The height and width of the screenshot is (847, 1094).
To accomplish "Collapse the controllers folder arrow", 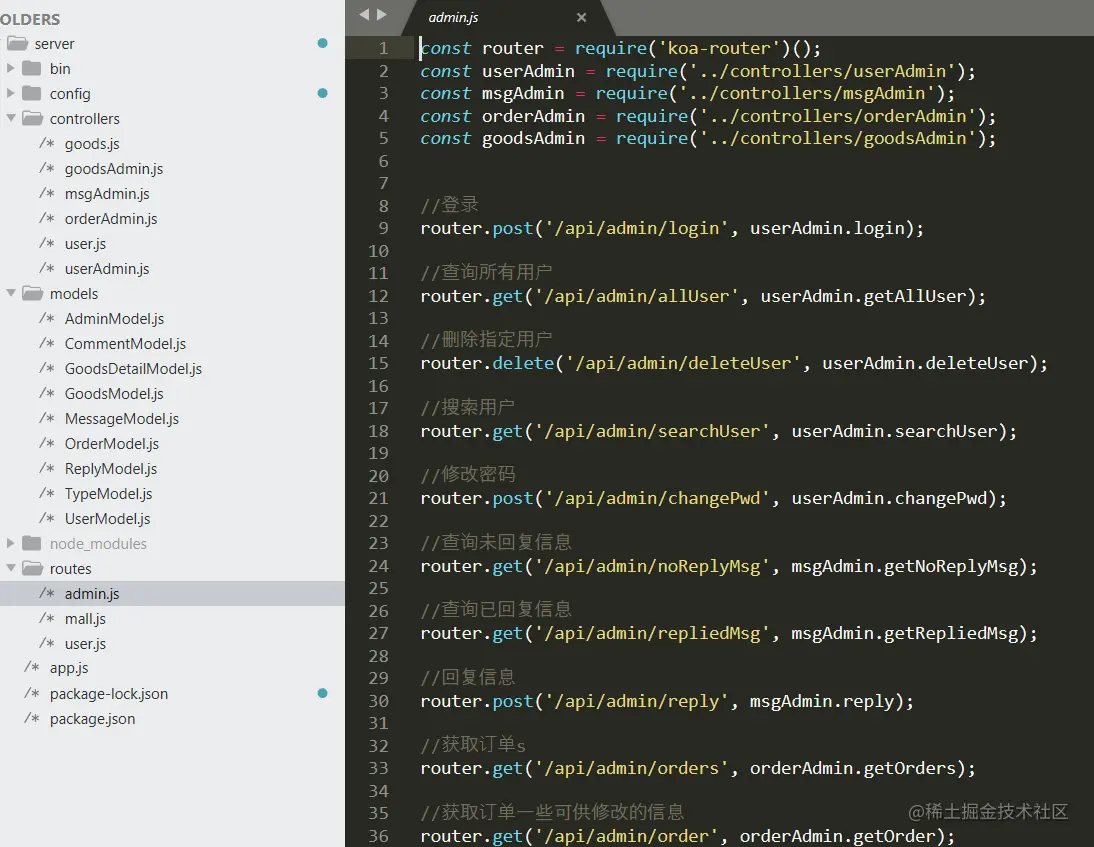I will pyautogui.click(x=10, y=118).
